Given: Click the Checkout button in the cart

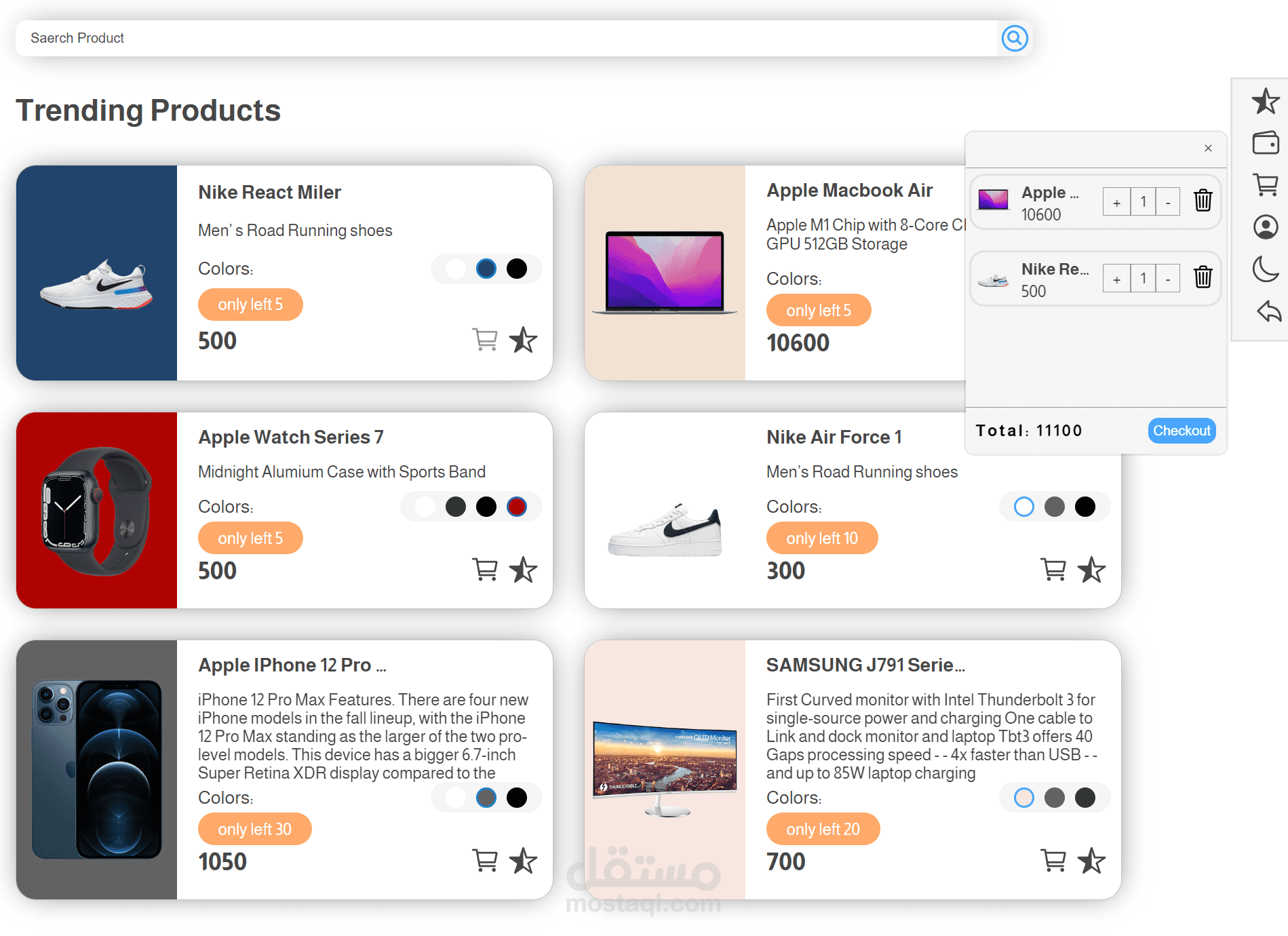Looking at the screenshot, I should tap(1181, 430).
